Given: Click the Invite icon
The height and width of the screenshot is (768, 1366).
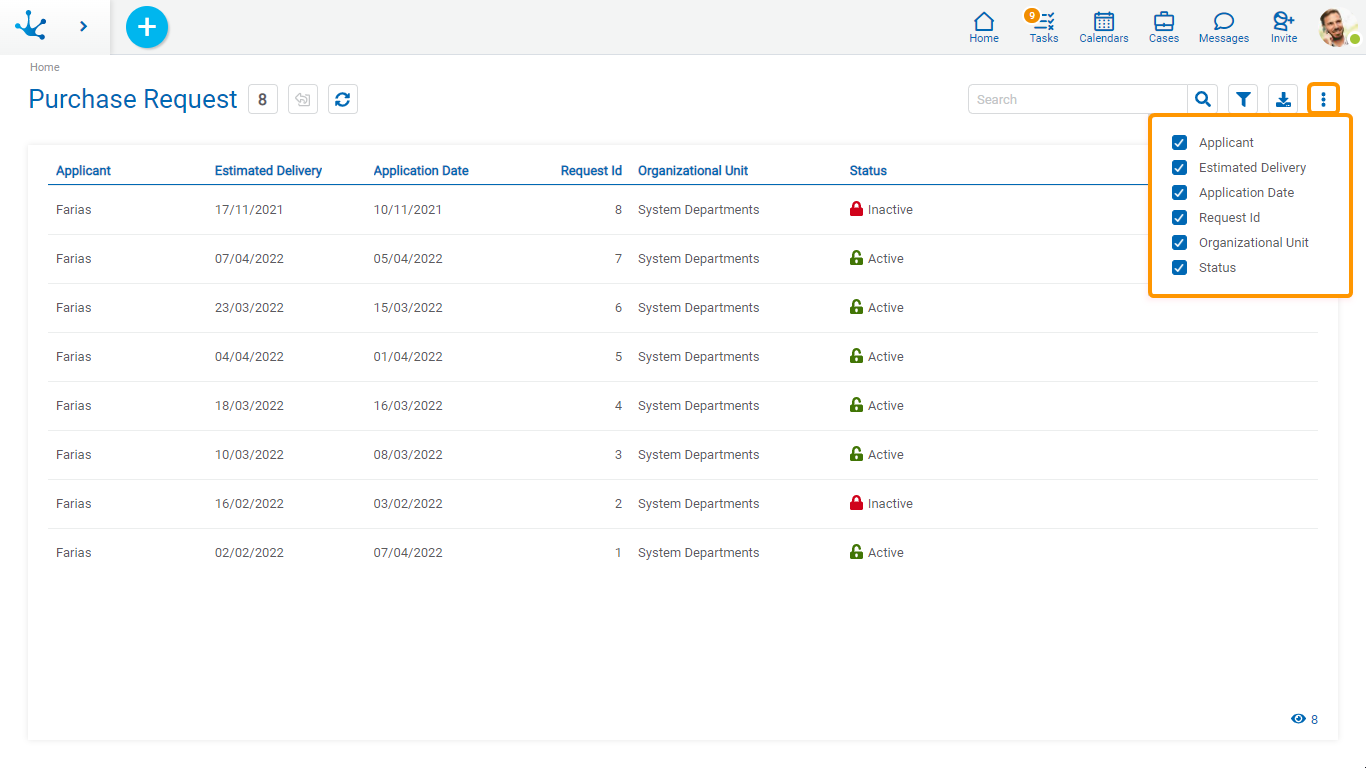Looking at the screenshot, I should 1284,27.
